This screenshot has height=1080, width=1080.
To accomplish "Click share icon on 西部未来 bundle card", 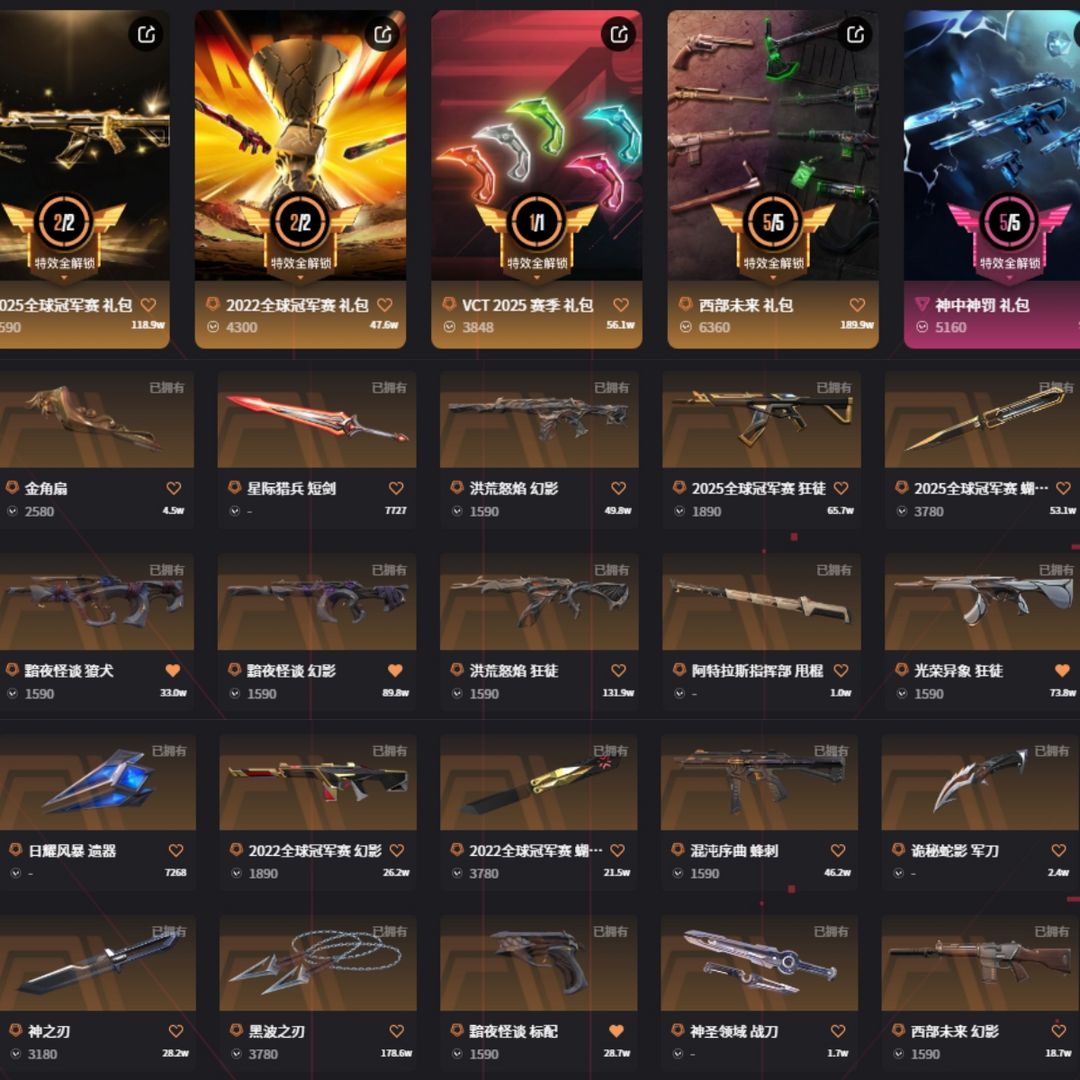I will [x=855, y=34].
